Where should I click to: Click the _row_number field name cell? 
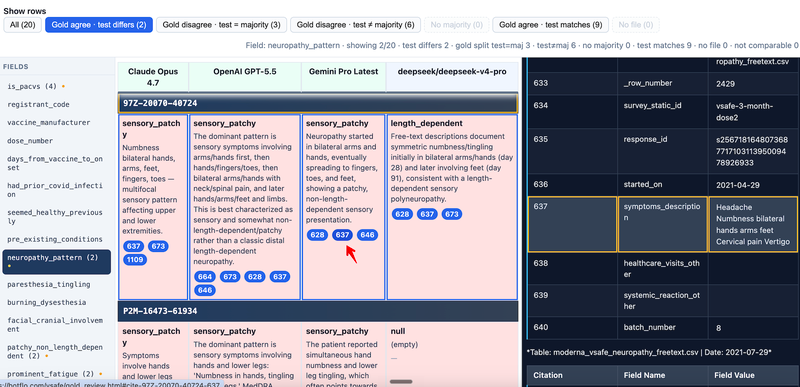coord(663,83)
